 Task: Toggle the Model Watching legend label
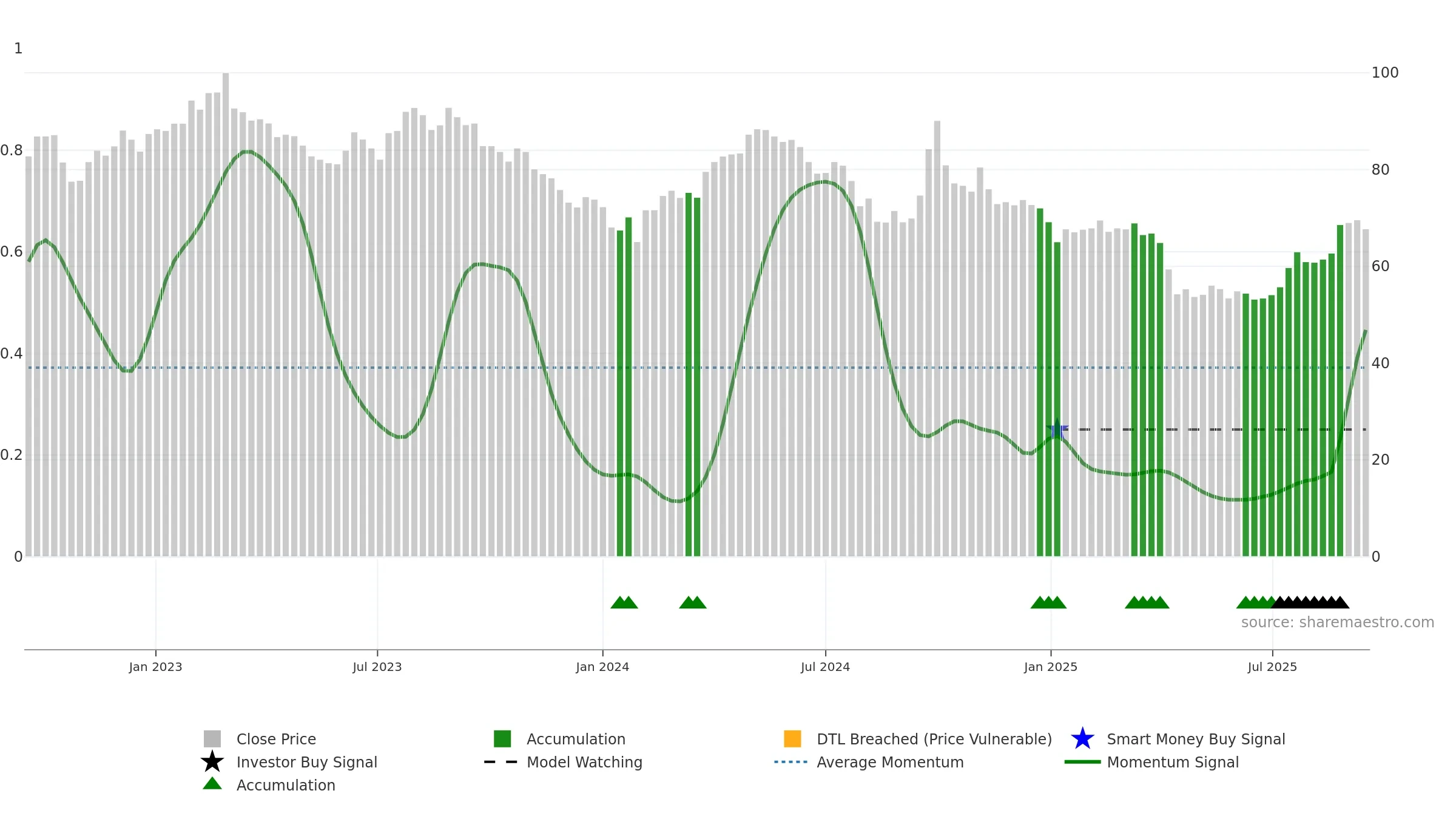(584, 762)
